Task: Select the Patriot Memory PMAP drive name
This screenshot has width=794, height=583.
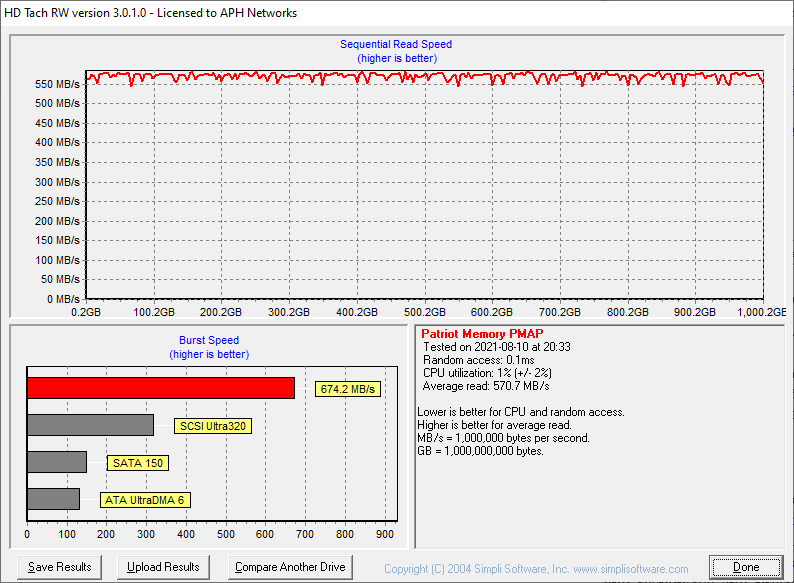Action: (482, 333)
